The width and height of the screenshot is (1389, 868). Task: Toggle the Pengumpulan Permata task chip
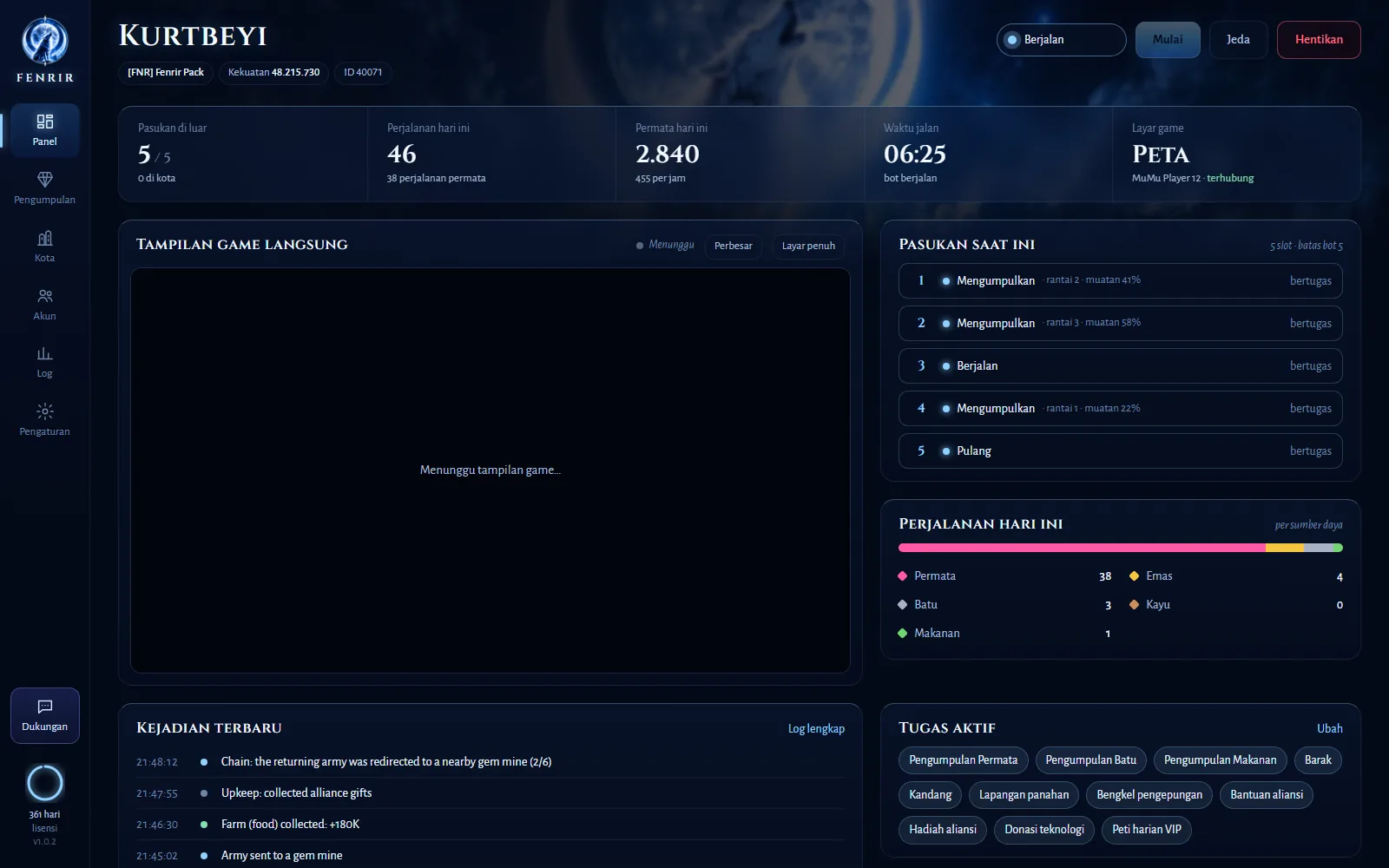[x=964, y=760]
